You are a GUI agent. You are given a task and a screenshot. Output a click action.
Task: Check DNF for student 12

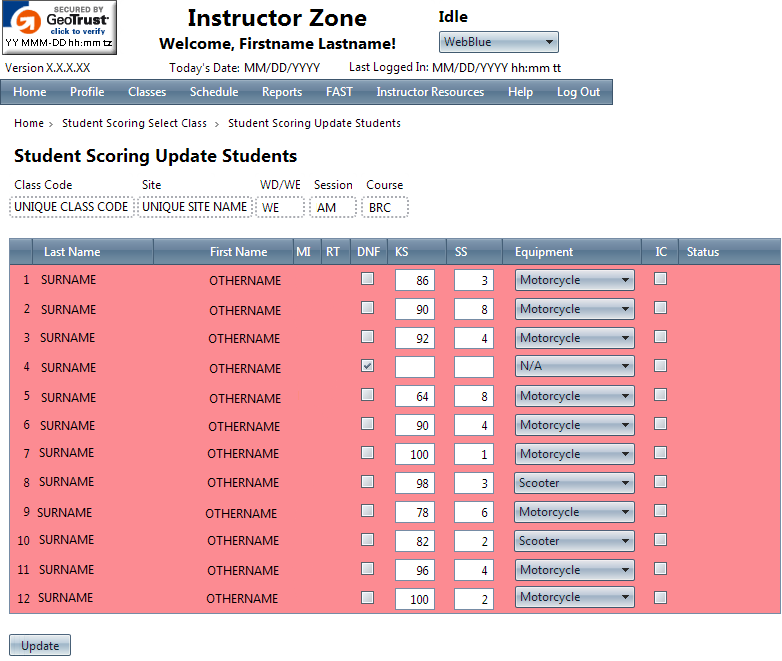click(368, 597)
